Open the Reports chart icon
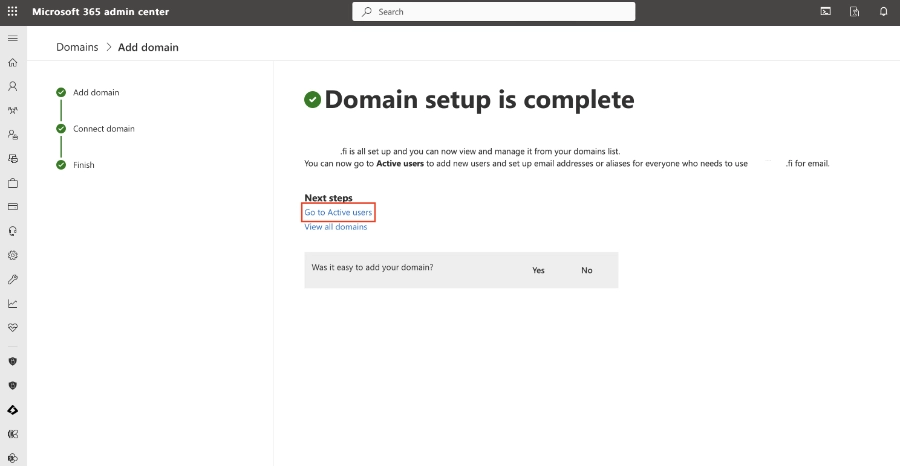 [13, 304]
